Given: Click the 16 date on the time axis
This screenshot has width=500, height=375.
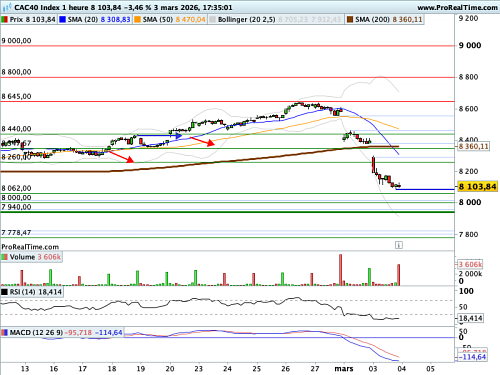Looking at the screenshot, I should pyautogui.click(x=54, y=369).
